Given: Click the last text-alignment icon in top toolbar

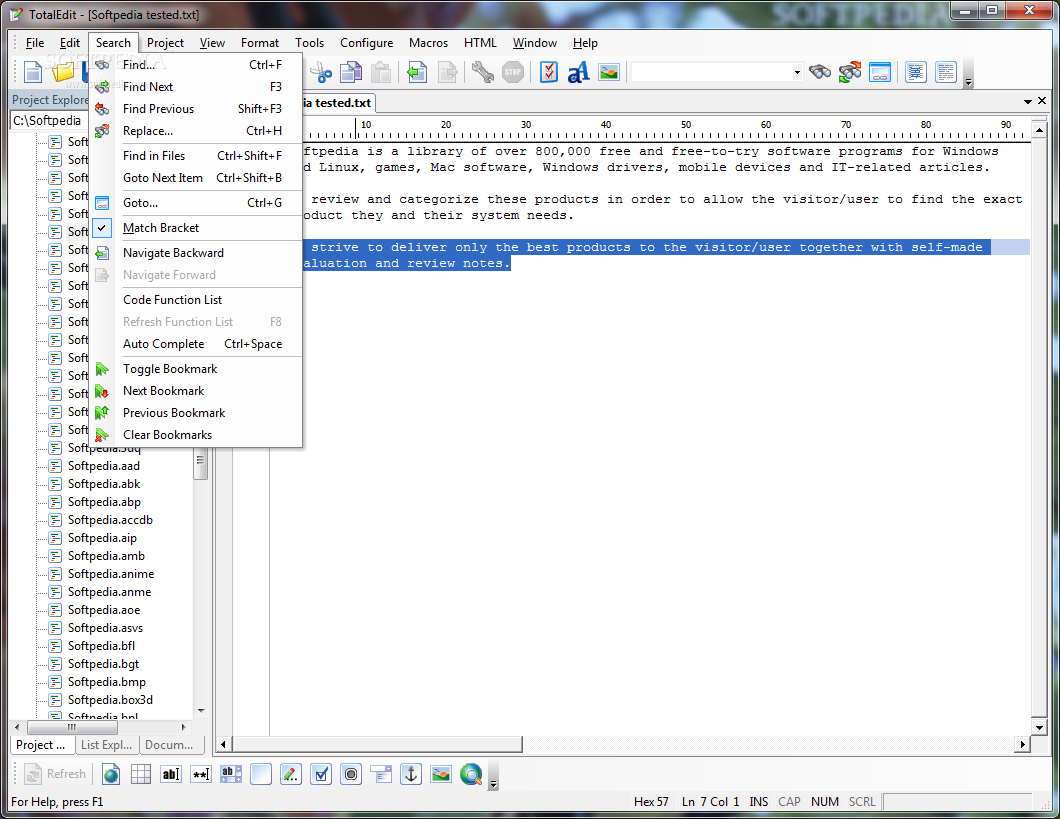Looking at the screenshot, I should point(946,72).
